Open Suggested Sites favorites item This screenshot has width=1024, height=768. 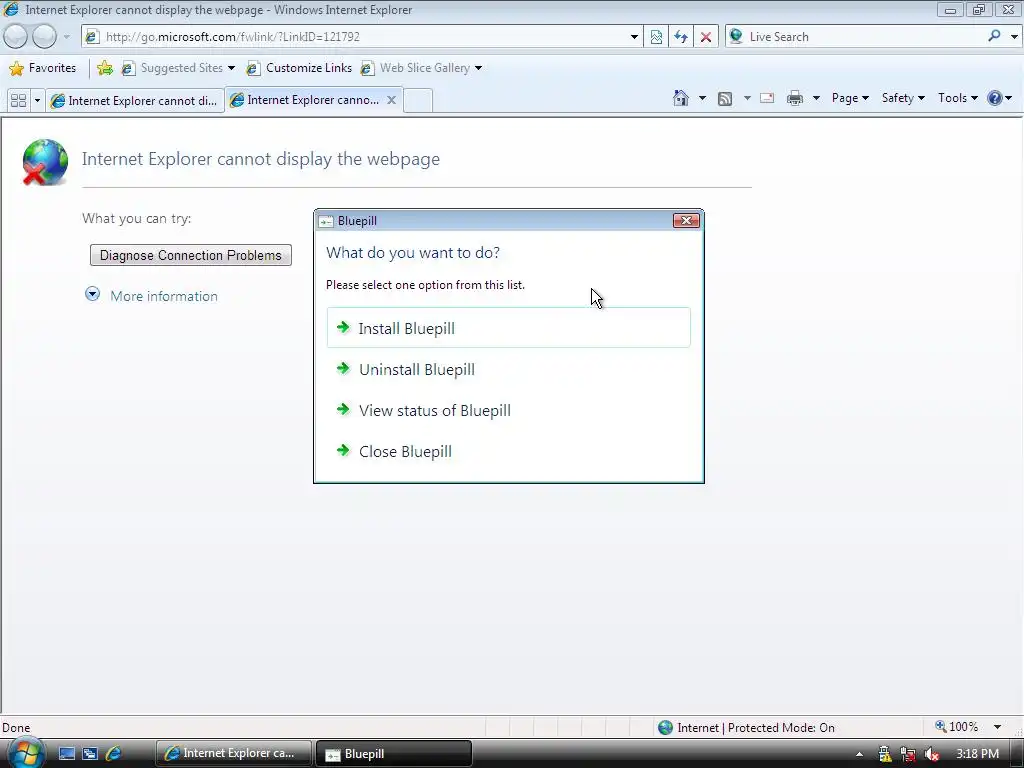(x=178, y=68)
